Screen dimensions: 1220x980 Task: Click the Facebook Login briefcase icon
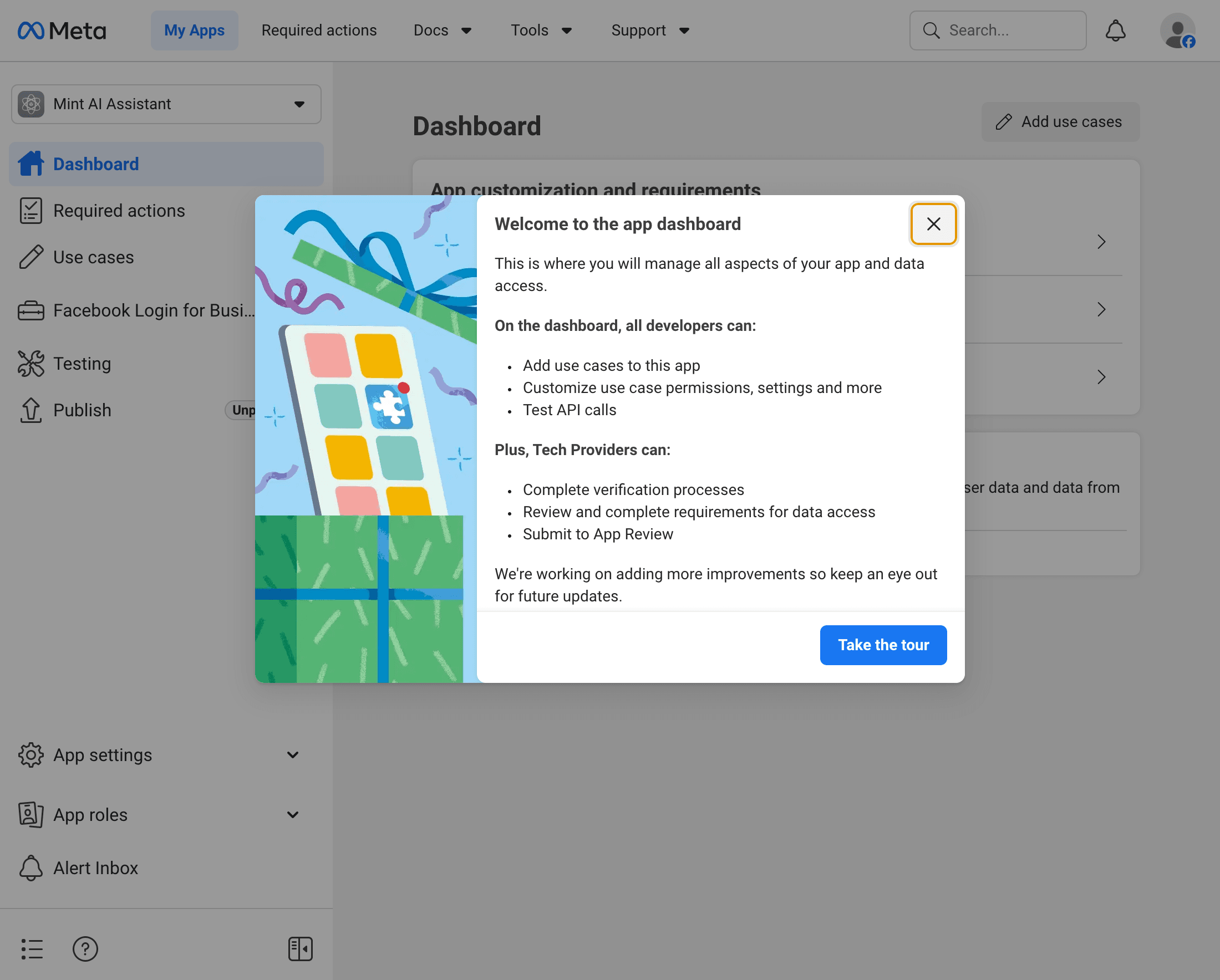point(31,310)
